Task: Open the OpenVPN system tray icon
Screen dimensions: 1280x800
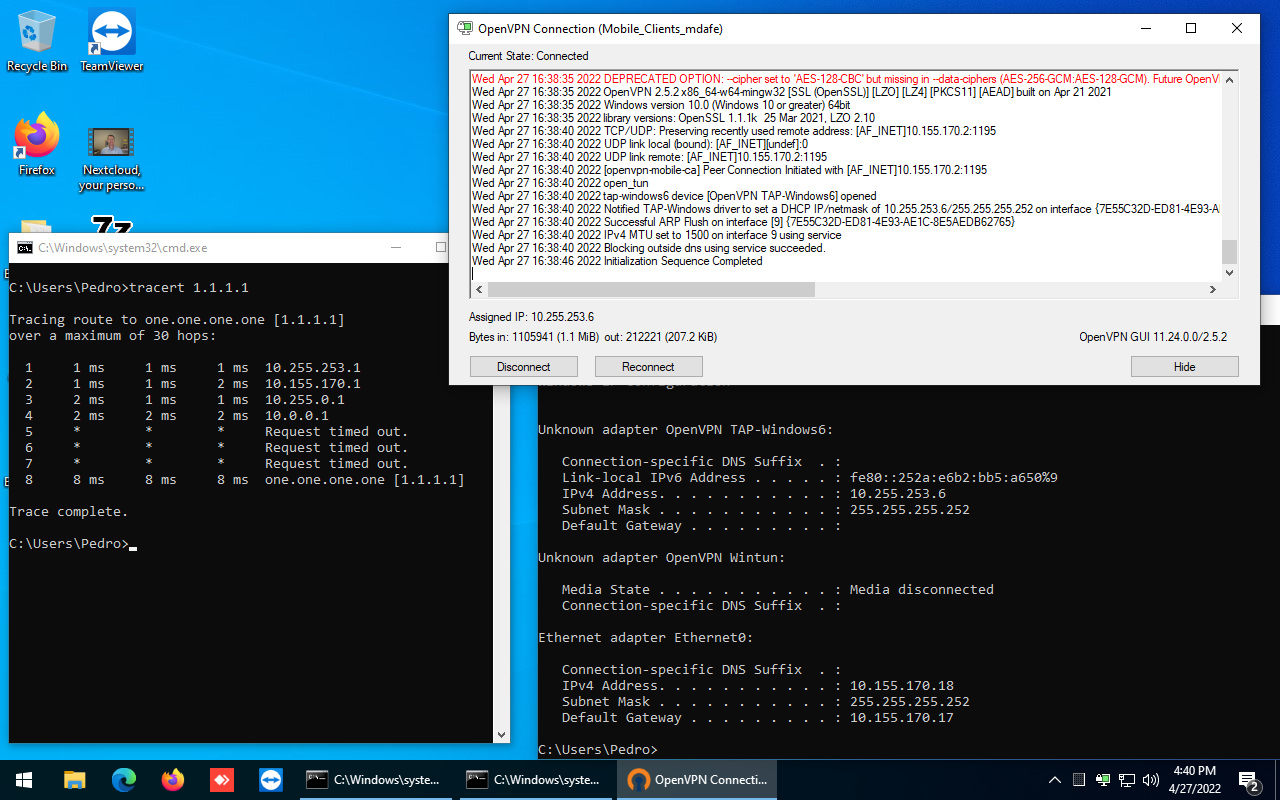Action: (1102, 779)
